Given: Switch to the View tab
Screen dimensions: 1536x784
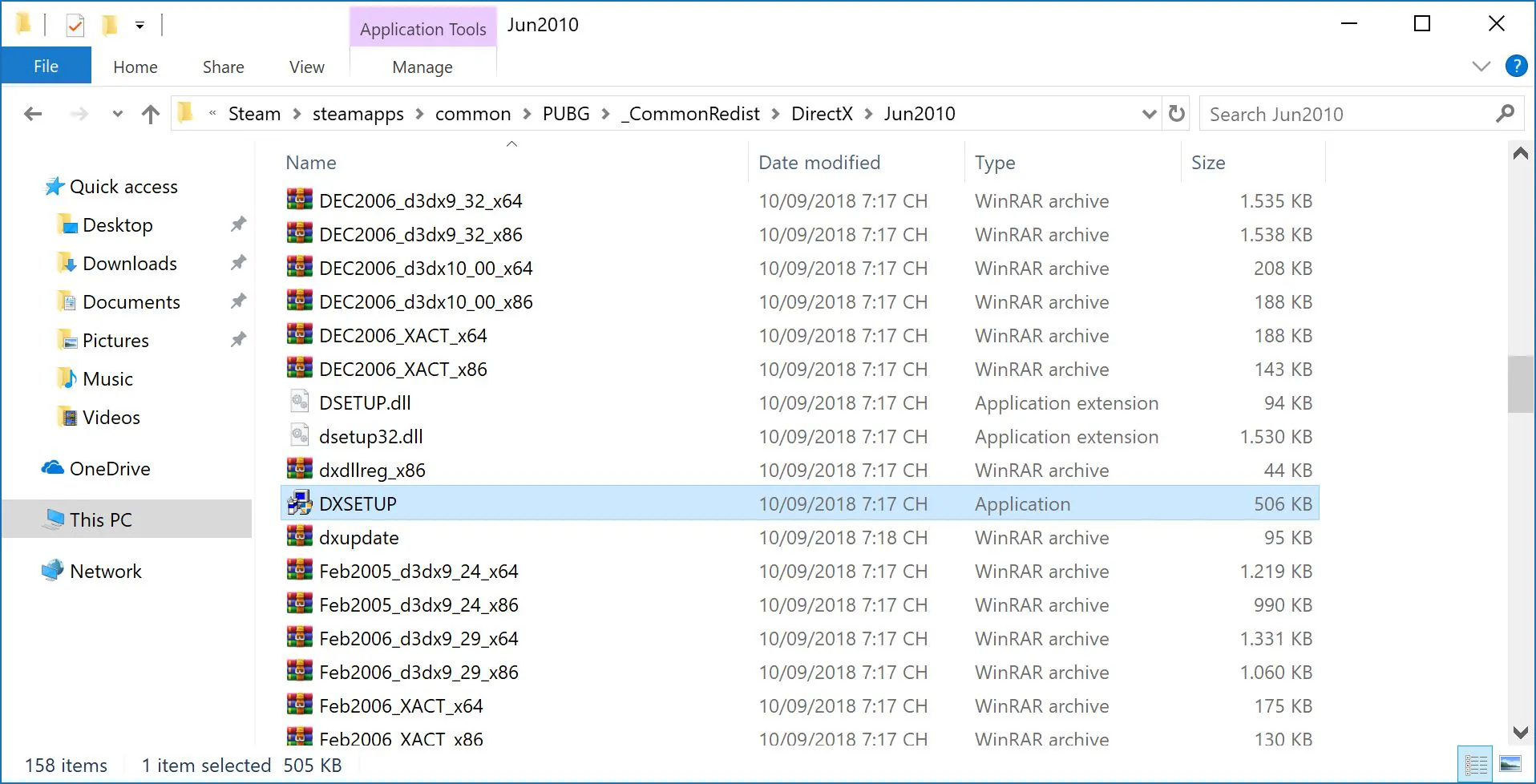Looking at the screenshot, I should click(306, 67).
